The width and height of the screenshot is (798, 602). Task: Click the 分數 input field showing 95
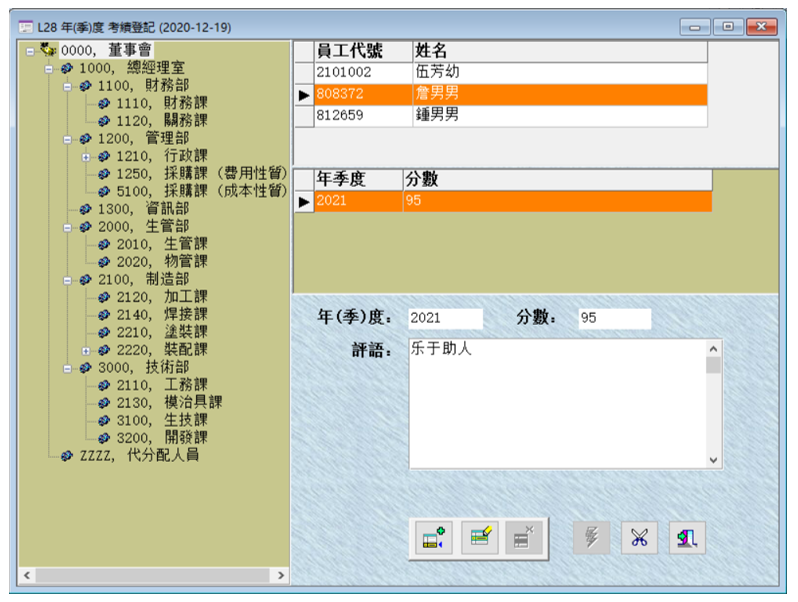(x=615, y=319)
